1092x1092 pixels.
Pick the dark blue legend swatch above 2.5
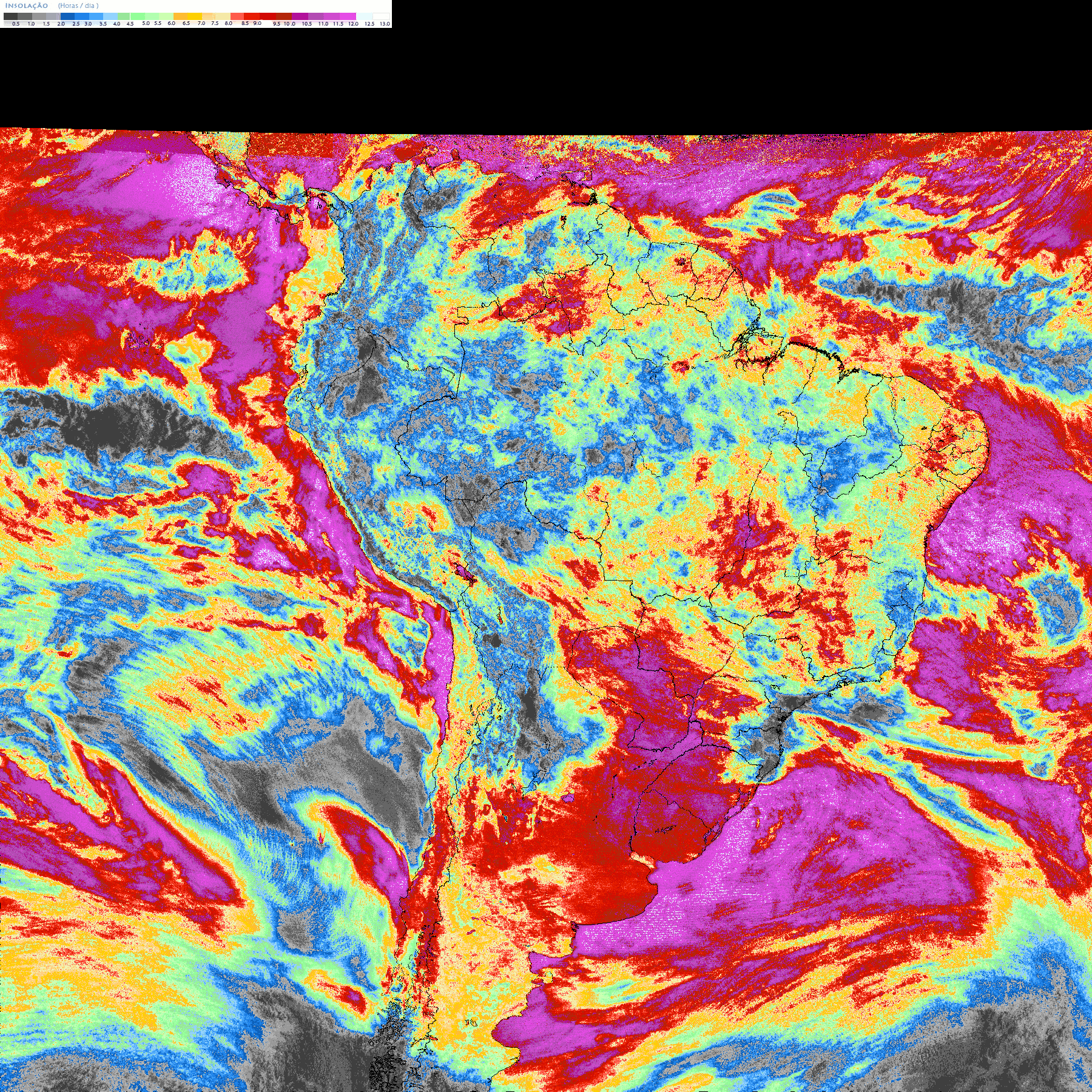click(x=67, y=16)
